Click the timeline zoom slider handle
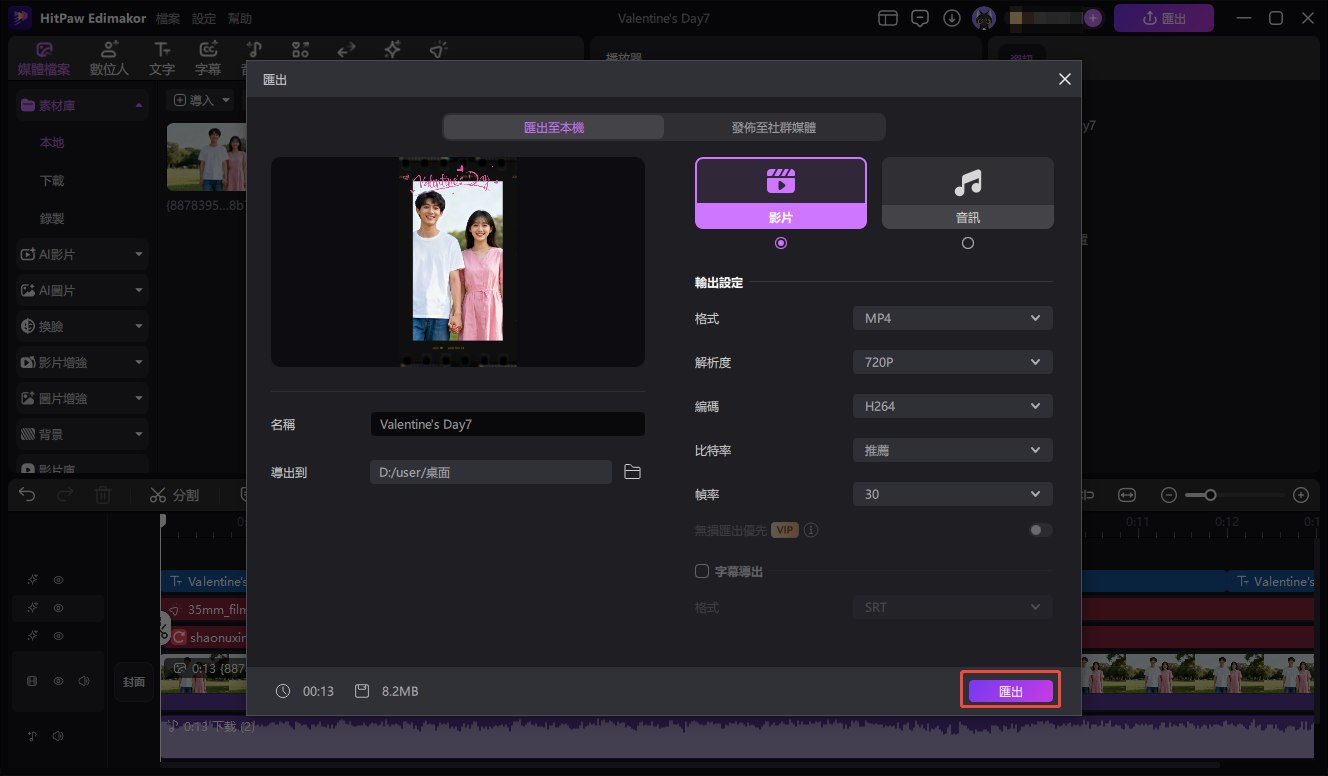 pos(1210,495)
